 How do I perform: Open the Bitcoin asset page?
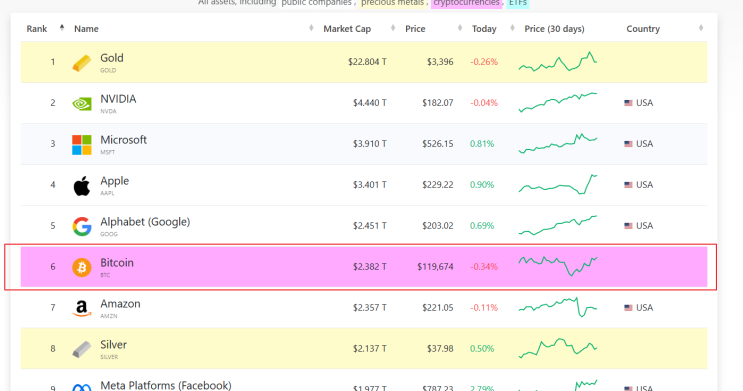[117, 263]
